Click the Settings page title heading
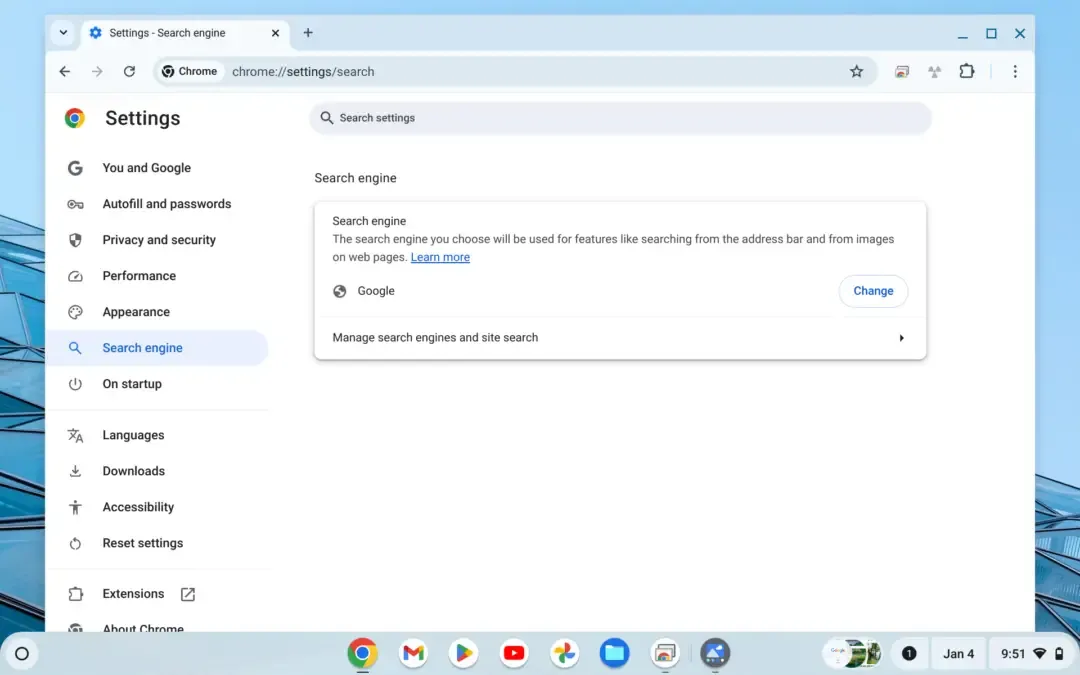The image size is (1080, 675). [x=143, y=118]
